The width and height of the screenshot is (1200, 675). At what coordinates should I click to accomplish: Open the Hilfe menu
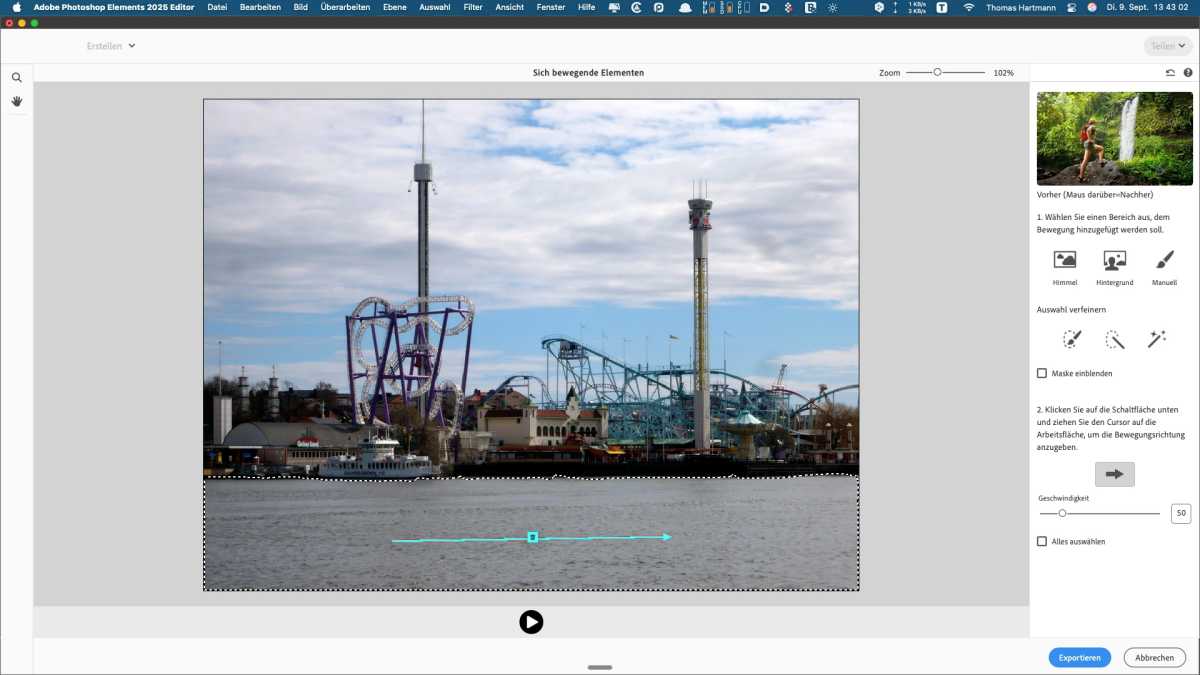click(x=586, y=7)
